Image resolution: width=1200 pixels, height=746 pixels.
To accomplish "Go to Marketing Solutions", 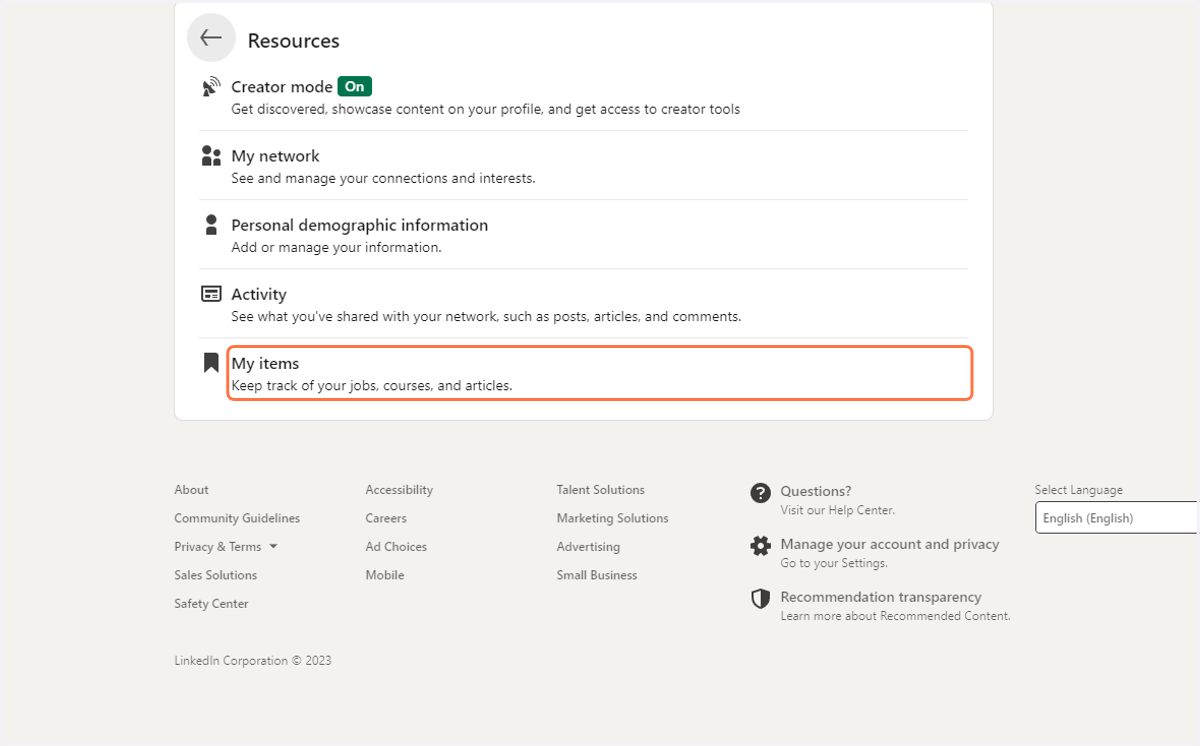I will point(613,518).
